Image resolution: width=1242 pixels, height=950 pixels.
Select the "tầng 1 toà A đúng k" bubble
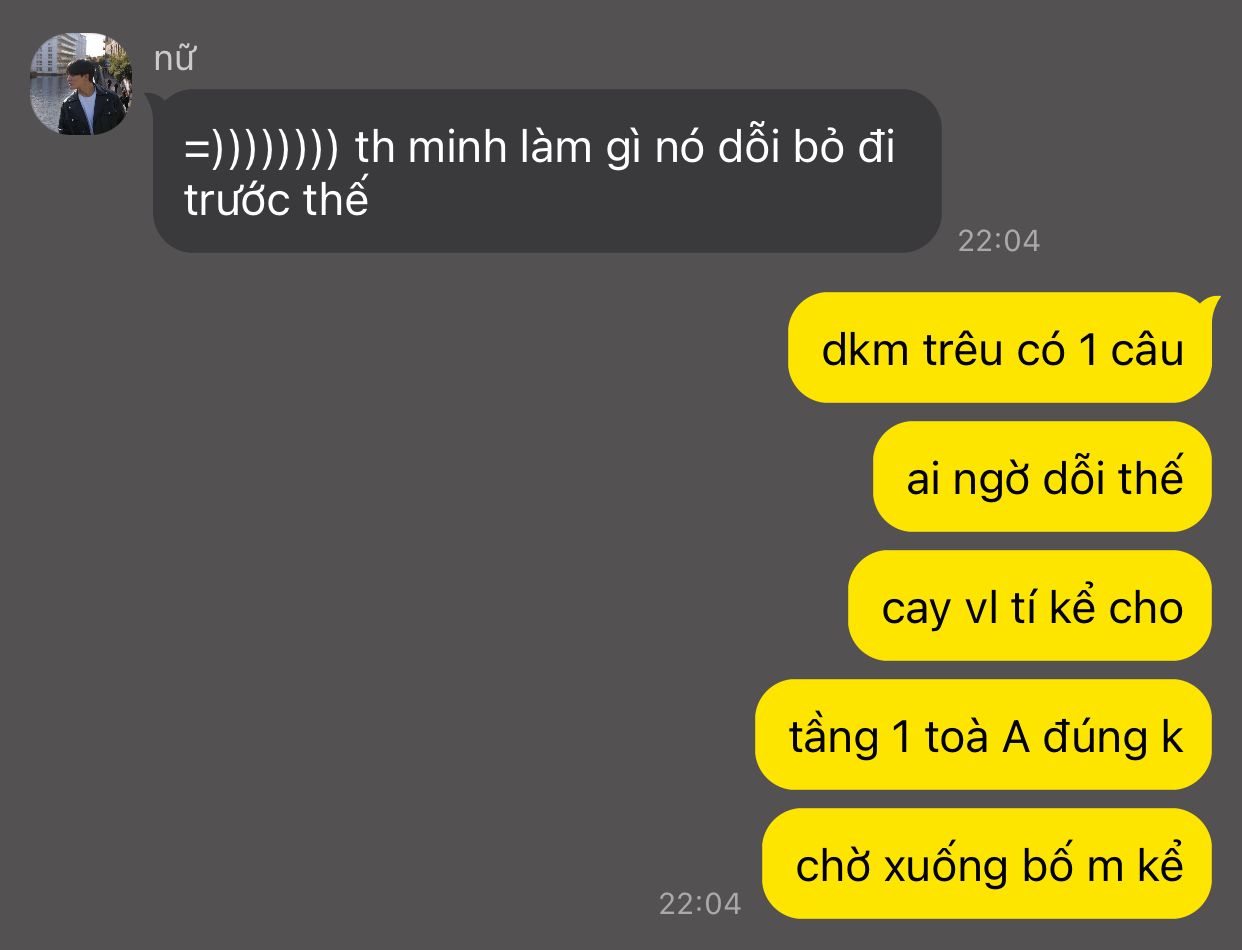[x=983, y=735]
